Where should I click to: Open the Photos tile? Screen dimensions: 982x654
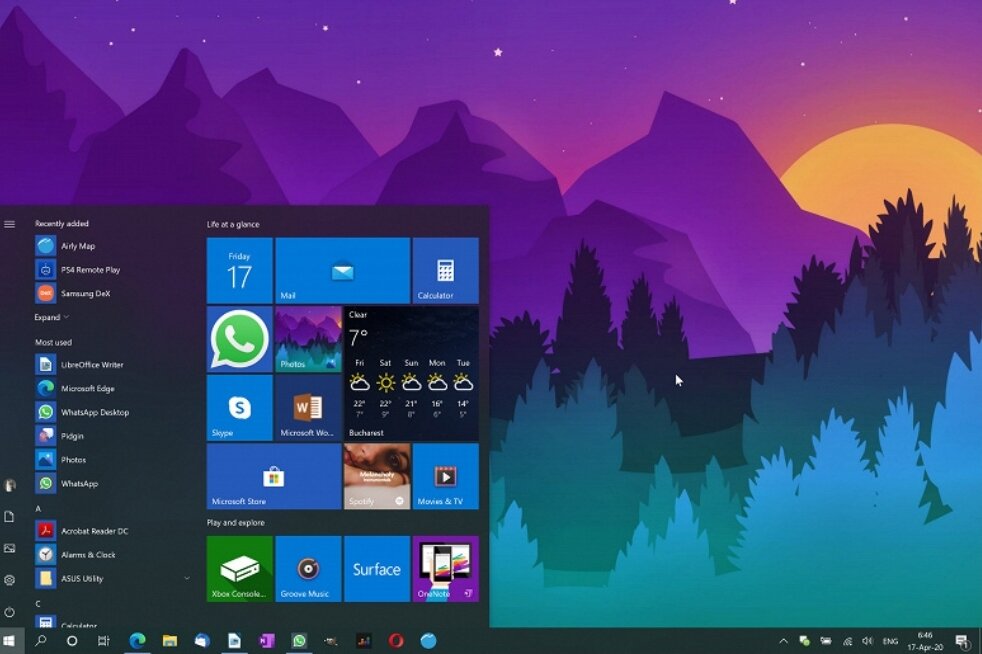308,339
